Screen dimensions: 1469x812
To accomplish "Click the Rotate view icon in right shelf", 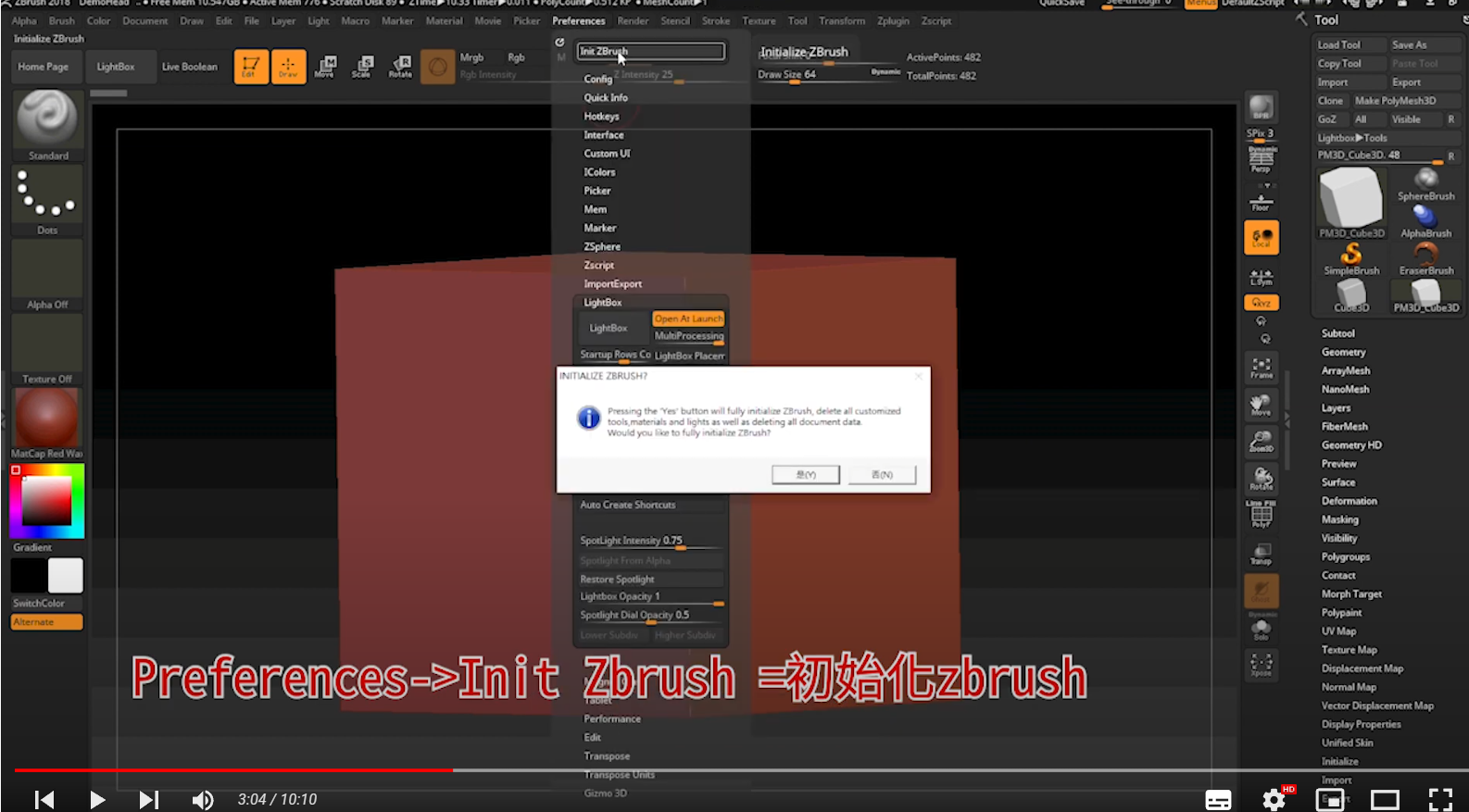I will coord(1262,479).
